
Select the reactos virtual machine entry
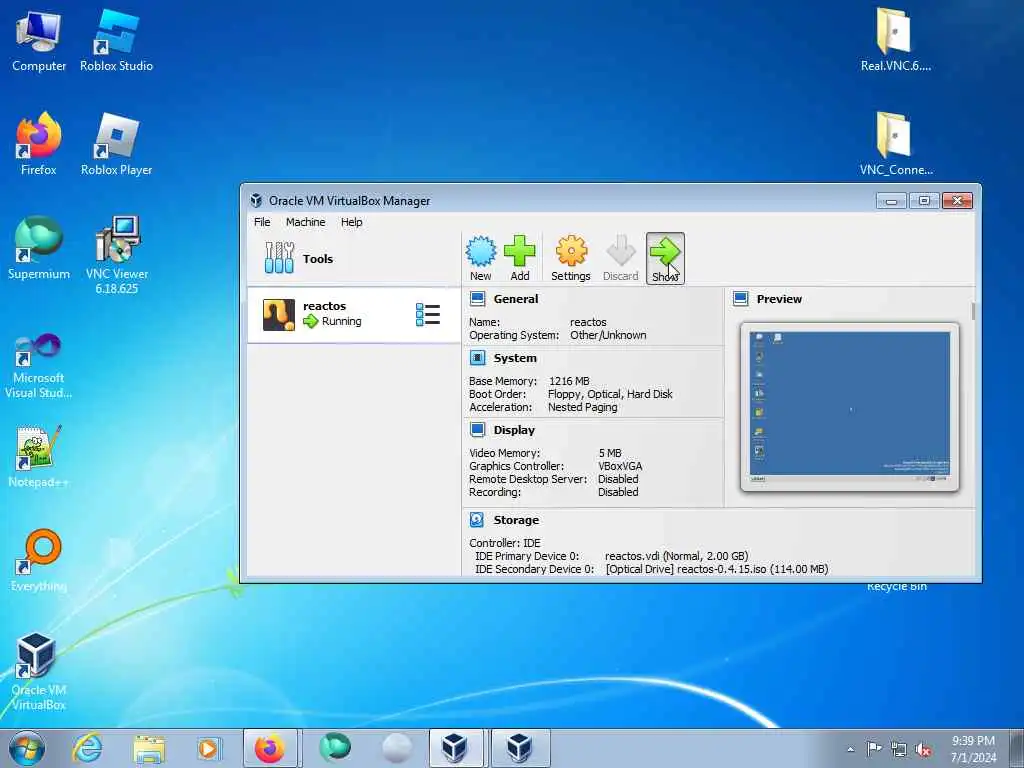pyautogui.click(x=354, y=315)
